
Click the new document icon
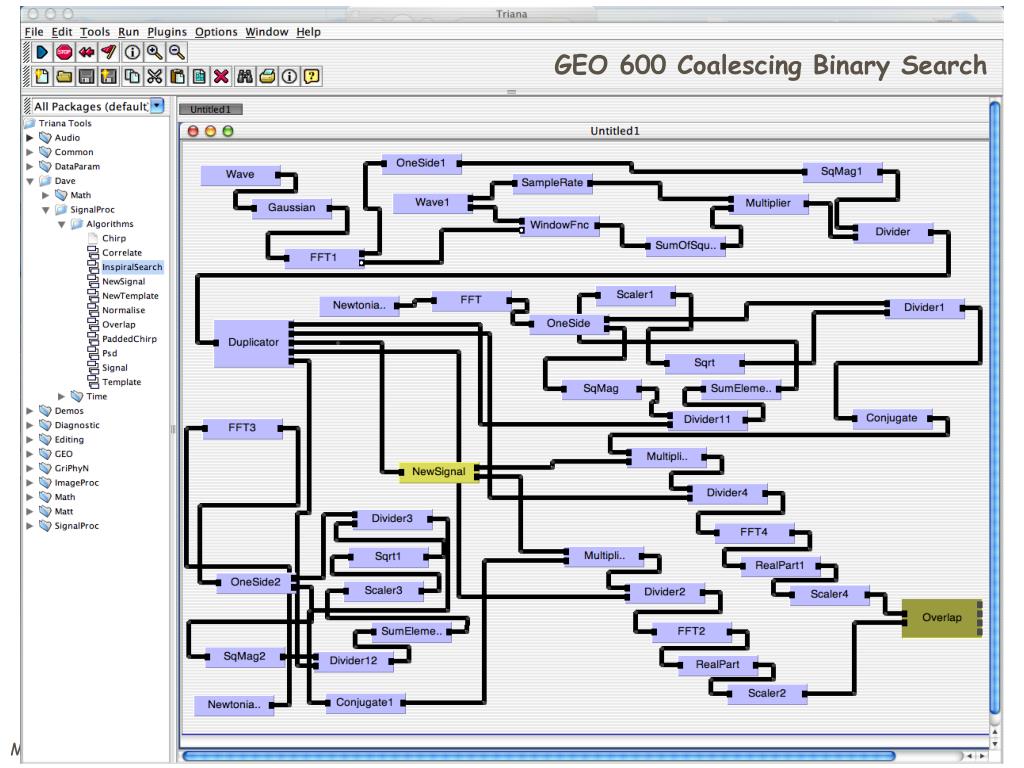pos(42,76)
